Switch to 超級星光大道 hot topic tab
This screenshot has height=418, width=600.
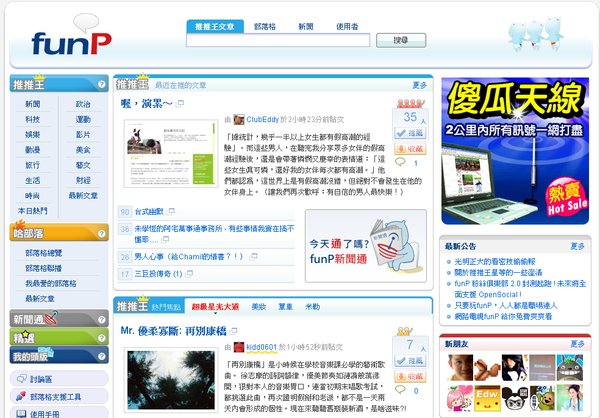(215, 307)
